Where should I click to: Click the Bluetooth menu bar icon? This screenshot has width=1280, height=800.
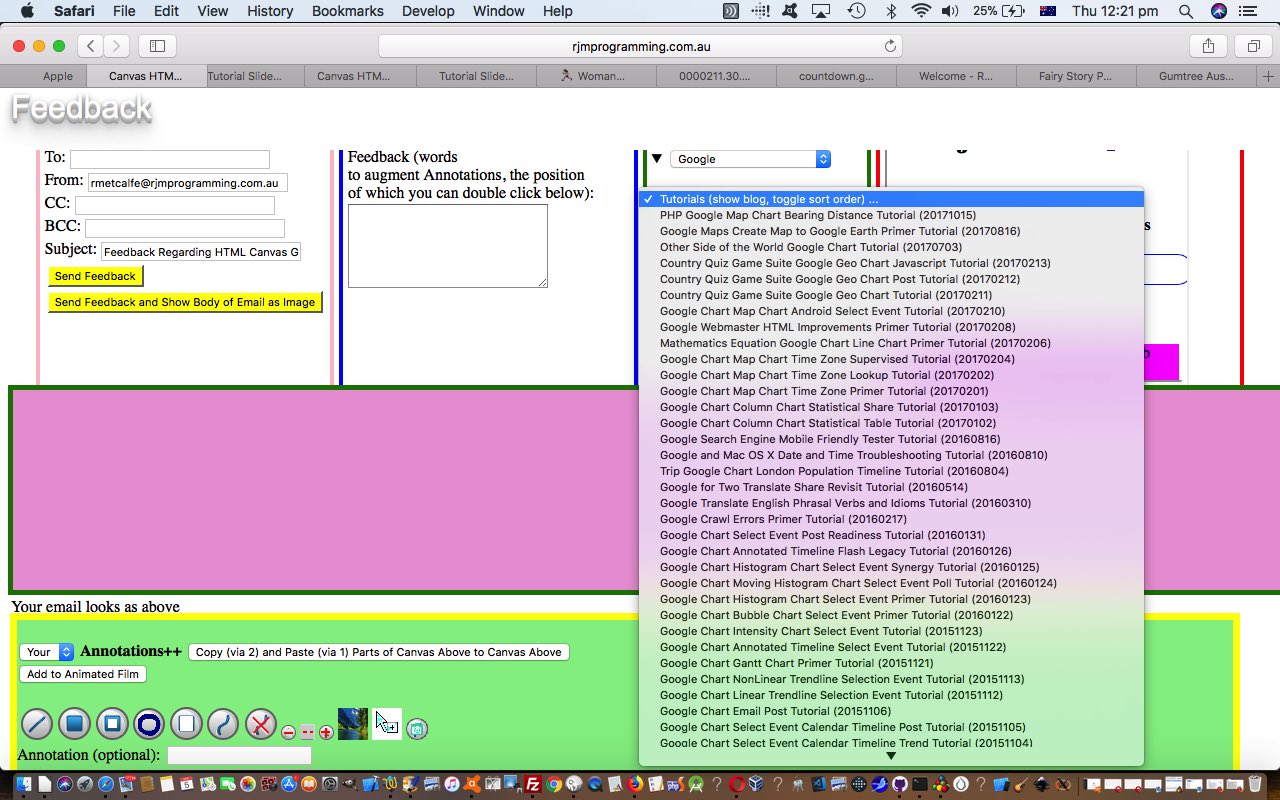point(890,11)
